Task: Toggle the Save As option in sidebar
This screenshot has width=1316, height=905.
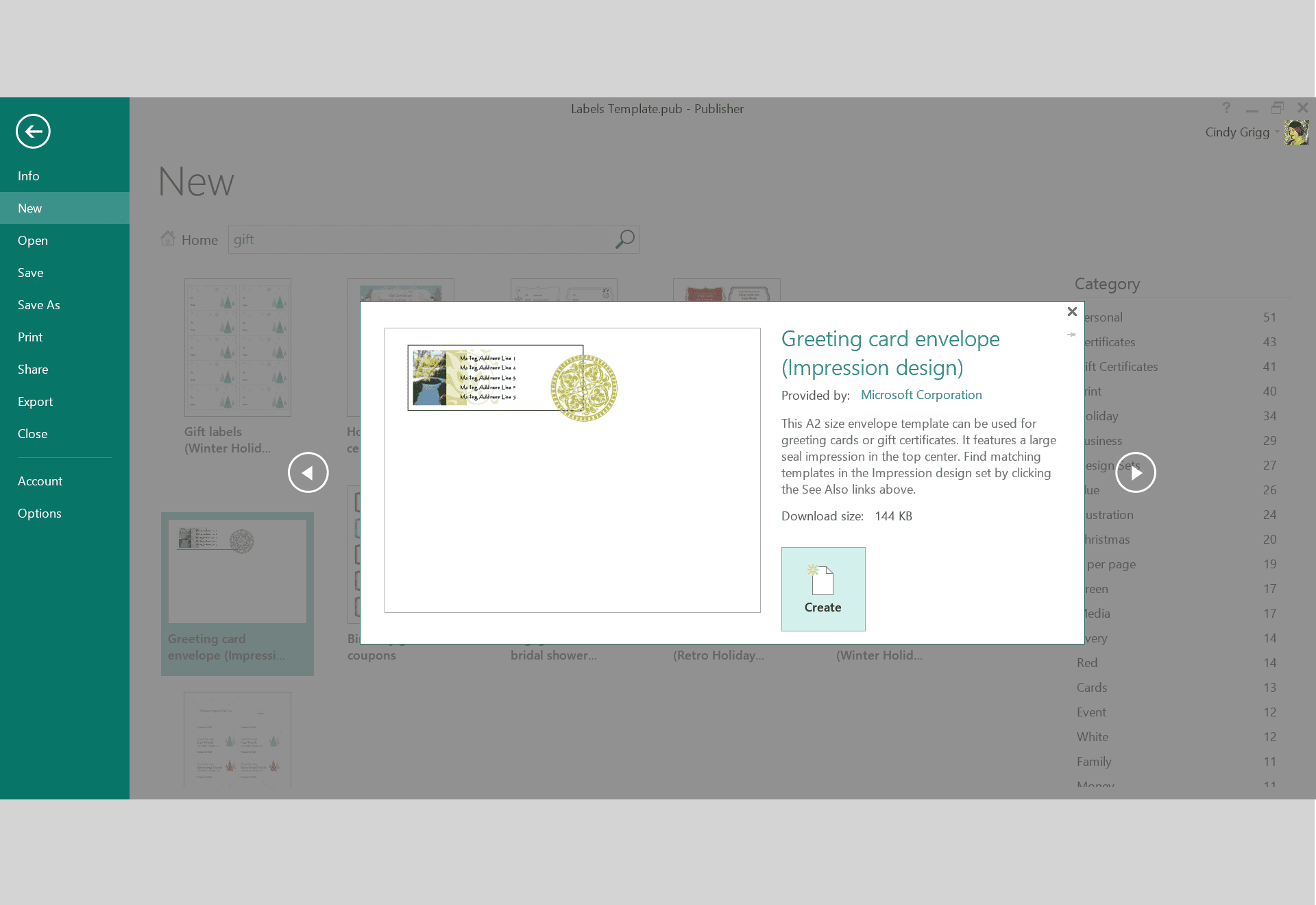Action: point(40,304)
